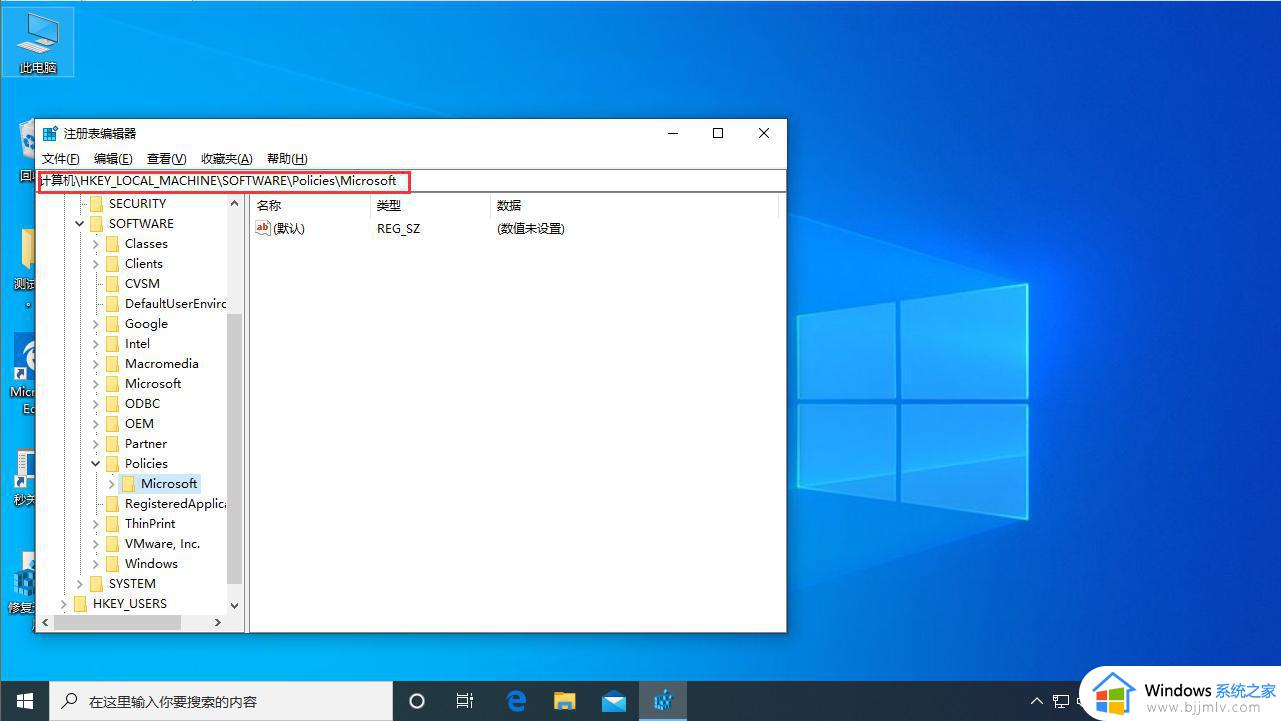Select the OEM folder icon
This screenshot has height=721, width=1281.
coord(112,424)
